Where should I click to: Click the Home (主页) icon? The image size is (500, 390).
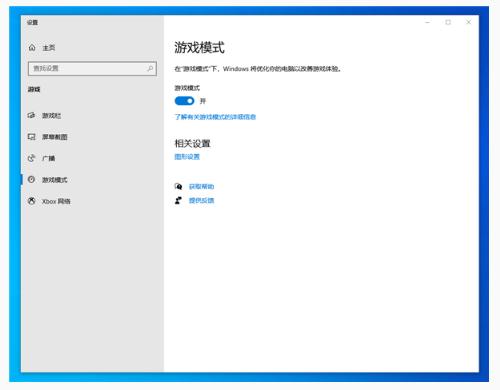[32, 48]
